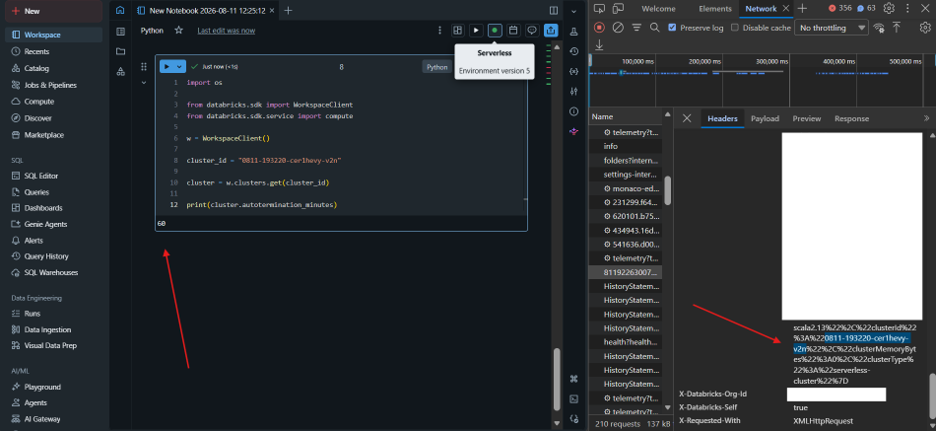Screen dimensions: 936x431
Task: Open network search magnifier
Action: click(655, 27)
